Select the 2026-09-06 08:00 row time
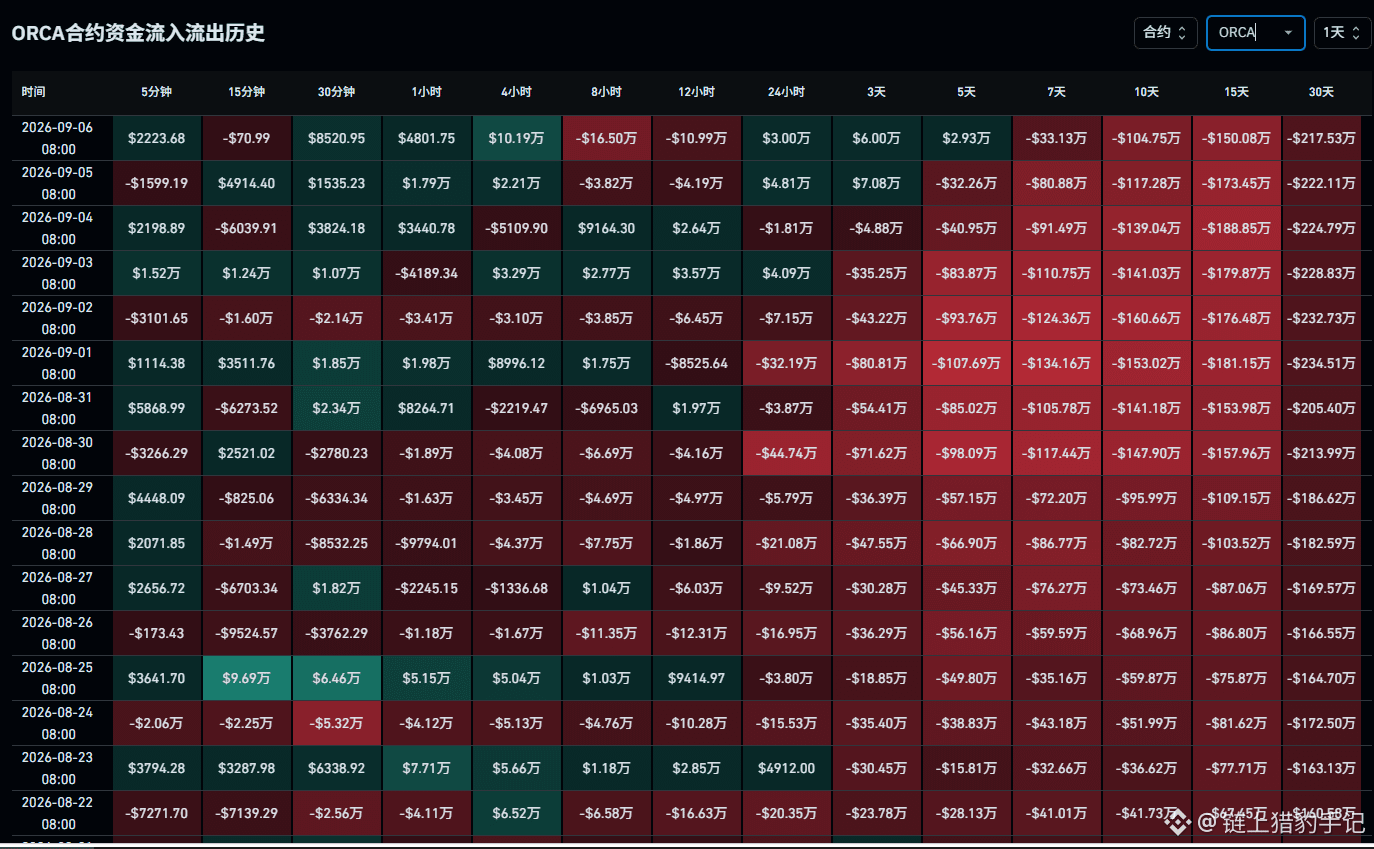 point(57,139)
